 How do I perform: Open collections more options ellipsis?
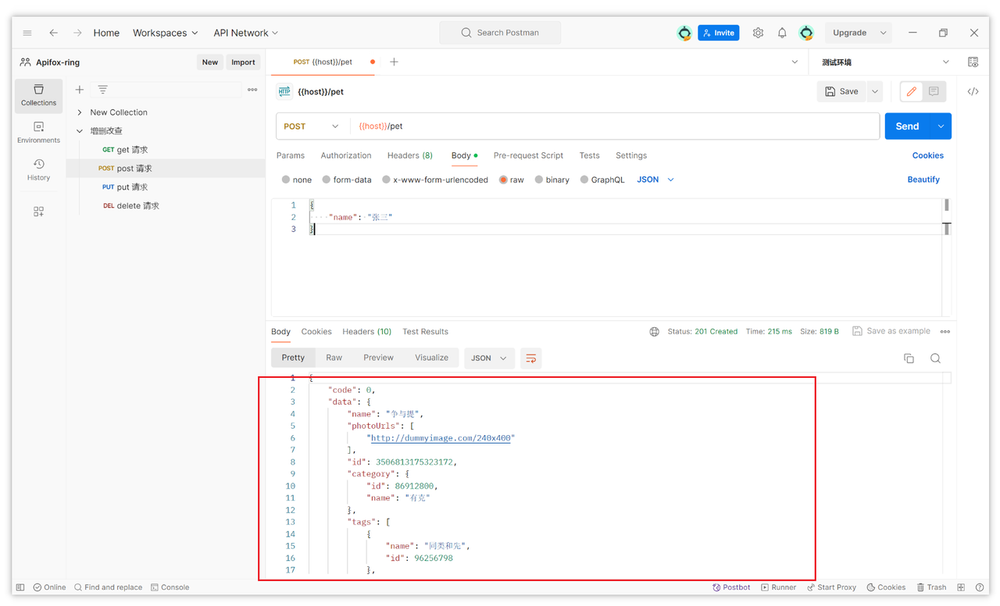click(x=253, y=89)
